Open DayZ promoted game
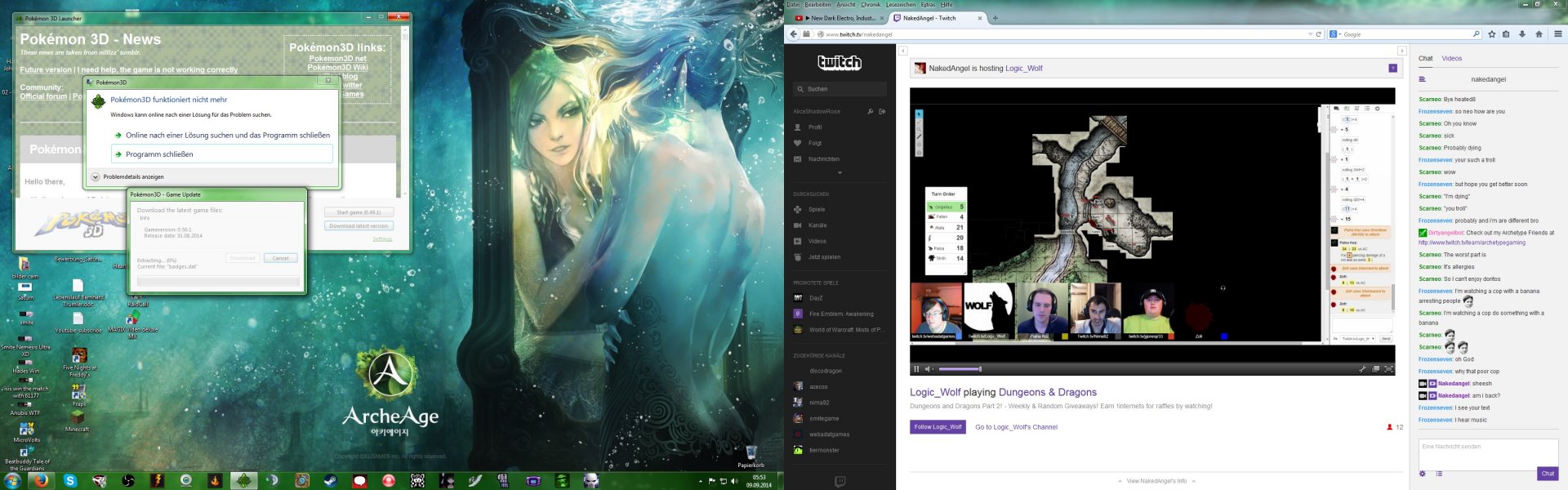The image size is (1568, 490). [x=816, y=298]
